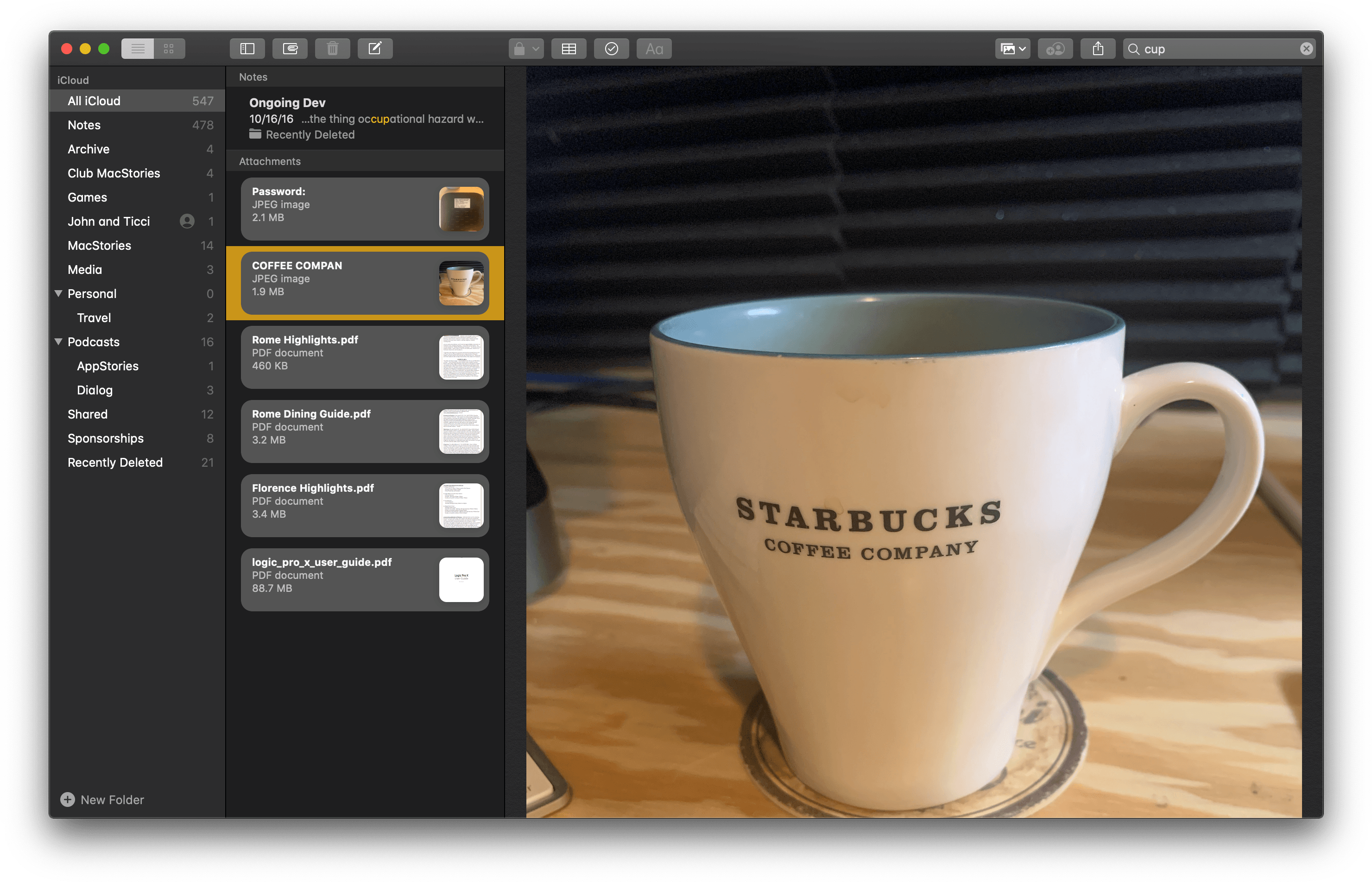Open the AppStories subfolder
Viewport: 1372px width, 882px height.
pyautogui.click(x=138, y=366)
